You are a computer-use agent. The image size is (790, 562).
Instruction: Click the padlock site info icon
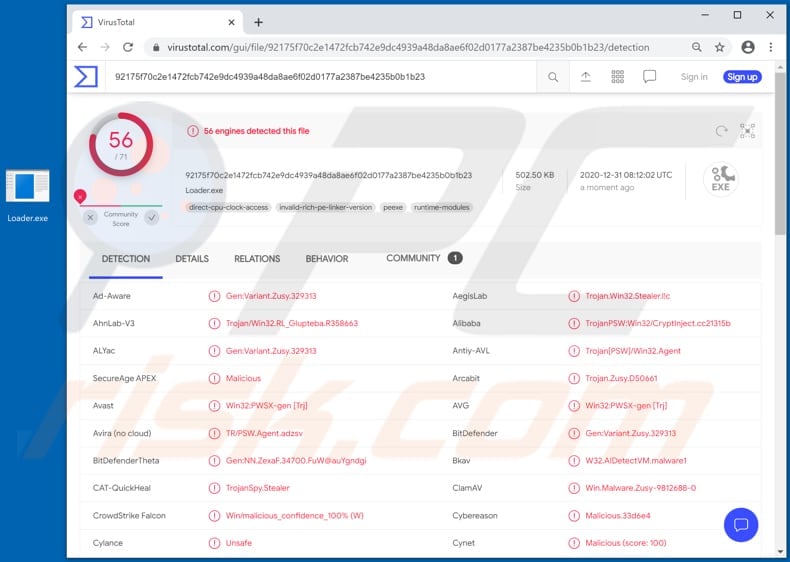156,47
